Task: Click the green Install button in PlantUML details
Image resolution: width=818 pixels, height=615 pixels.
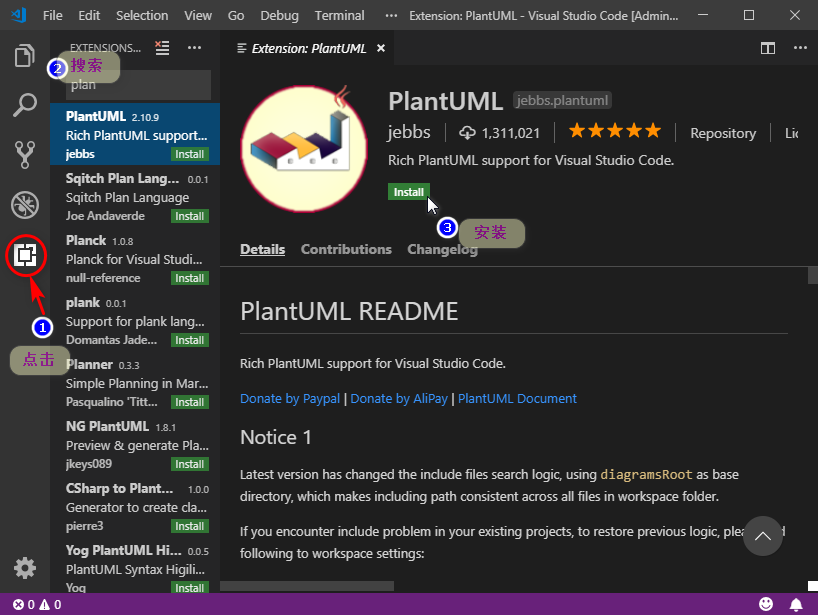Action: 408,192
